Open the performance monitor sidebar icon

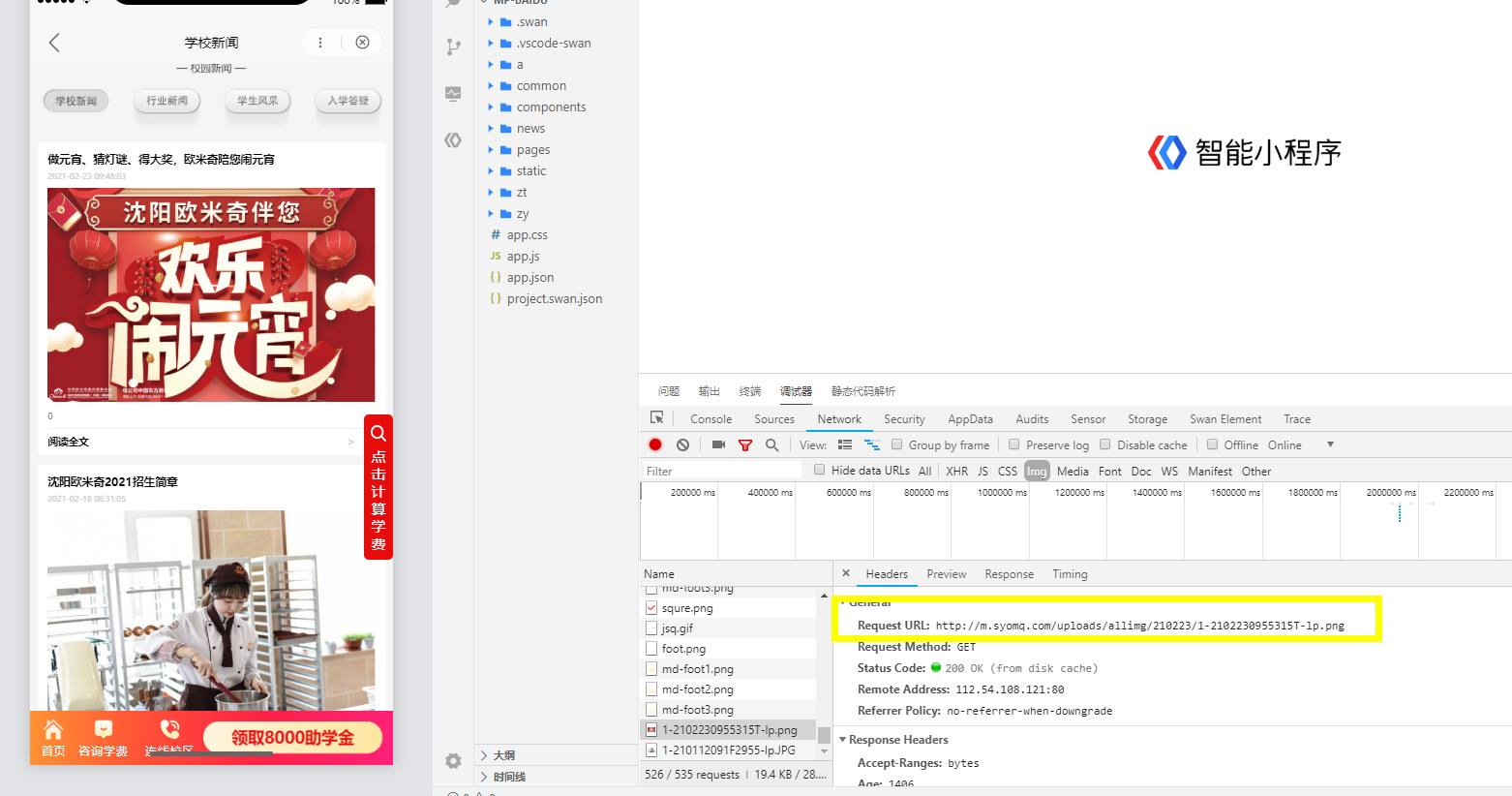coord(453,94)
